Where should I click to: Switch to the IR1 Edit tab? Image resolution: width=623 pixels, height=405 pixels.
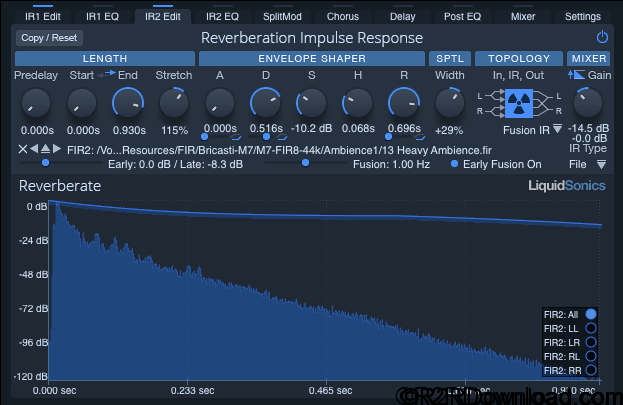[x=43, y=16]
